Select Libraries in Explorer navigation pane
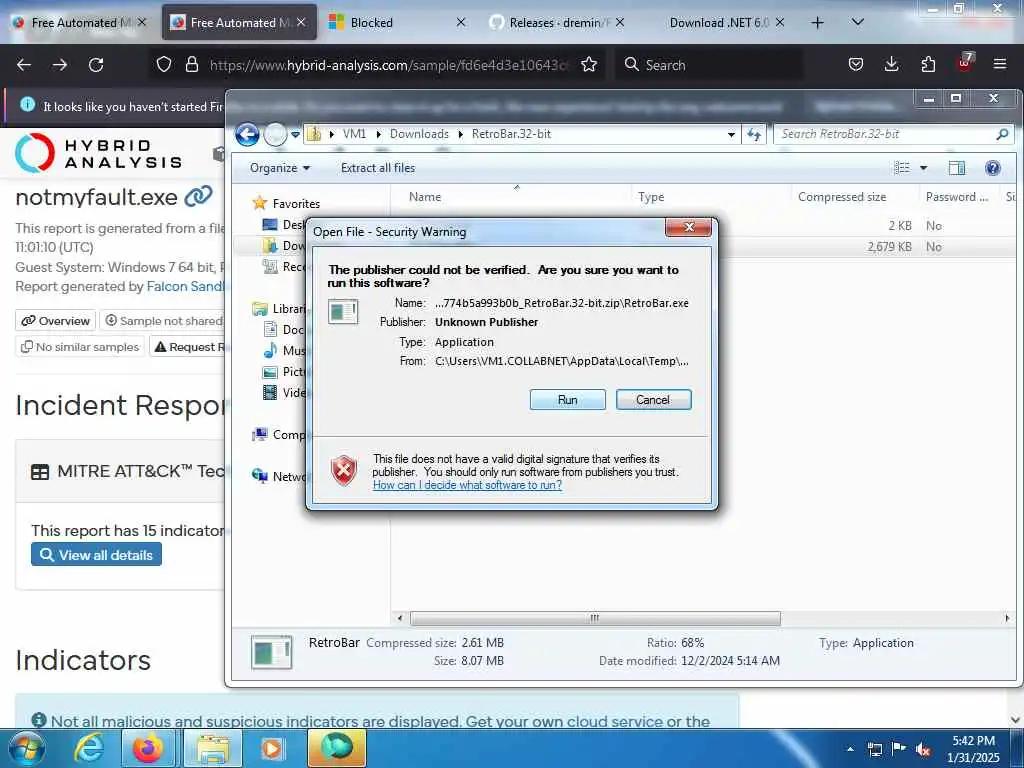Viewport: 1024px width, 768px height. coord(279,309)
